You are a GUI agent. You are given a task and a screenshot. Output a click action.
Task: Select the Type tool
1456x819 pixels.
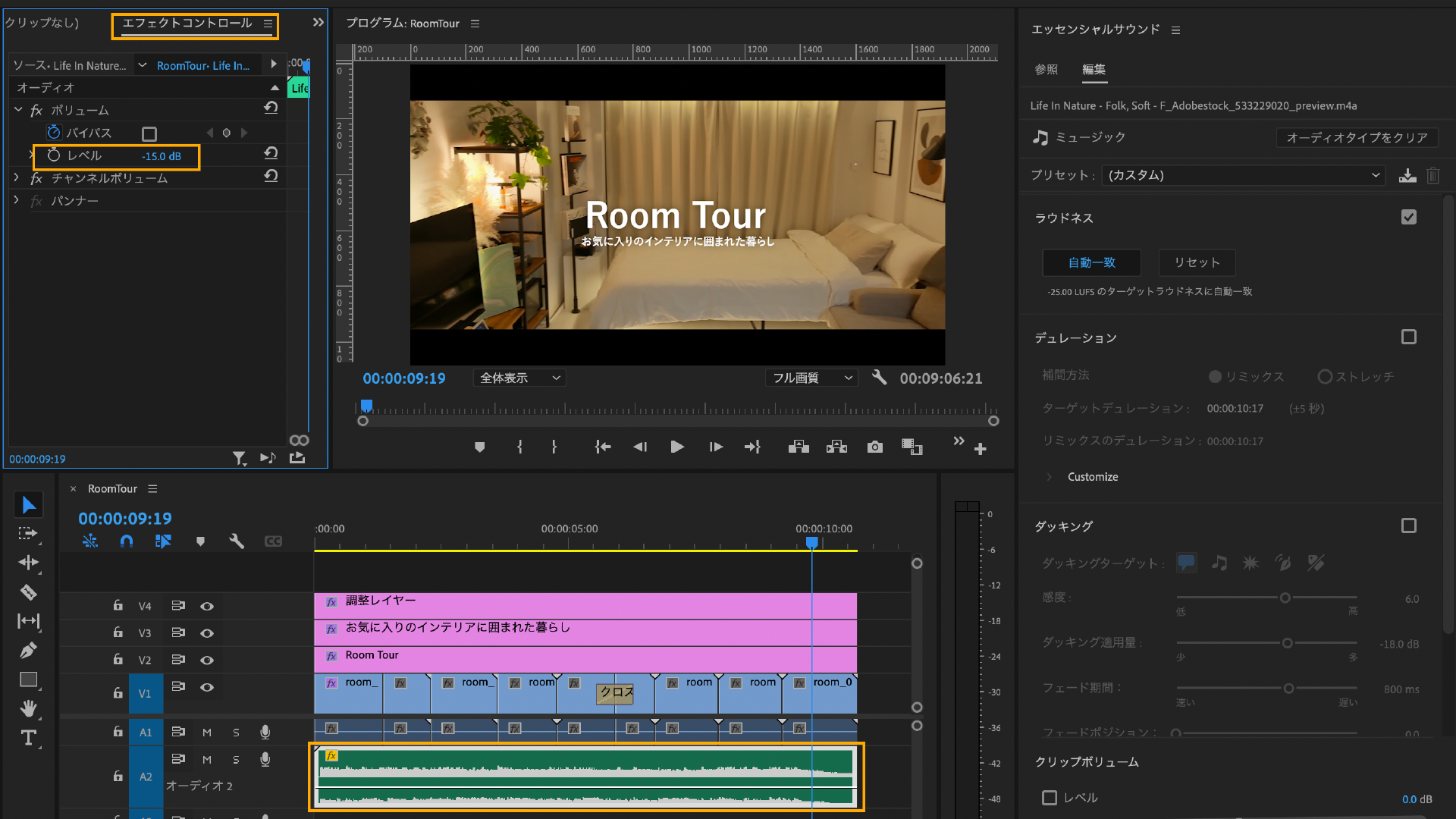click(x=28, y=738)
